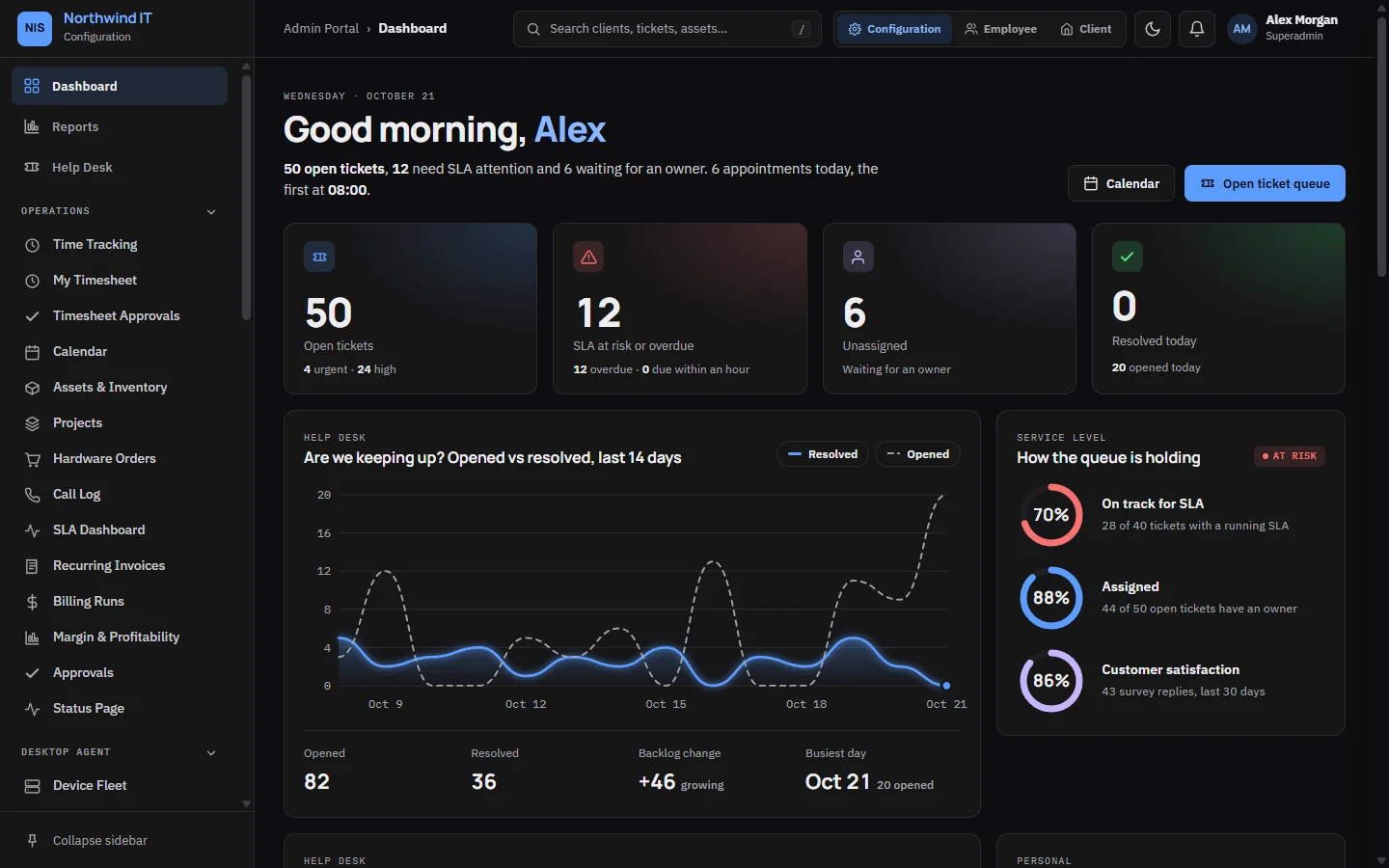The image size is (1389, 868).
Task: Click the person icon on Unassigned card
Action: (x=858, y=257)
